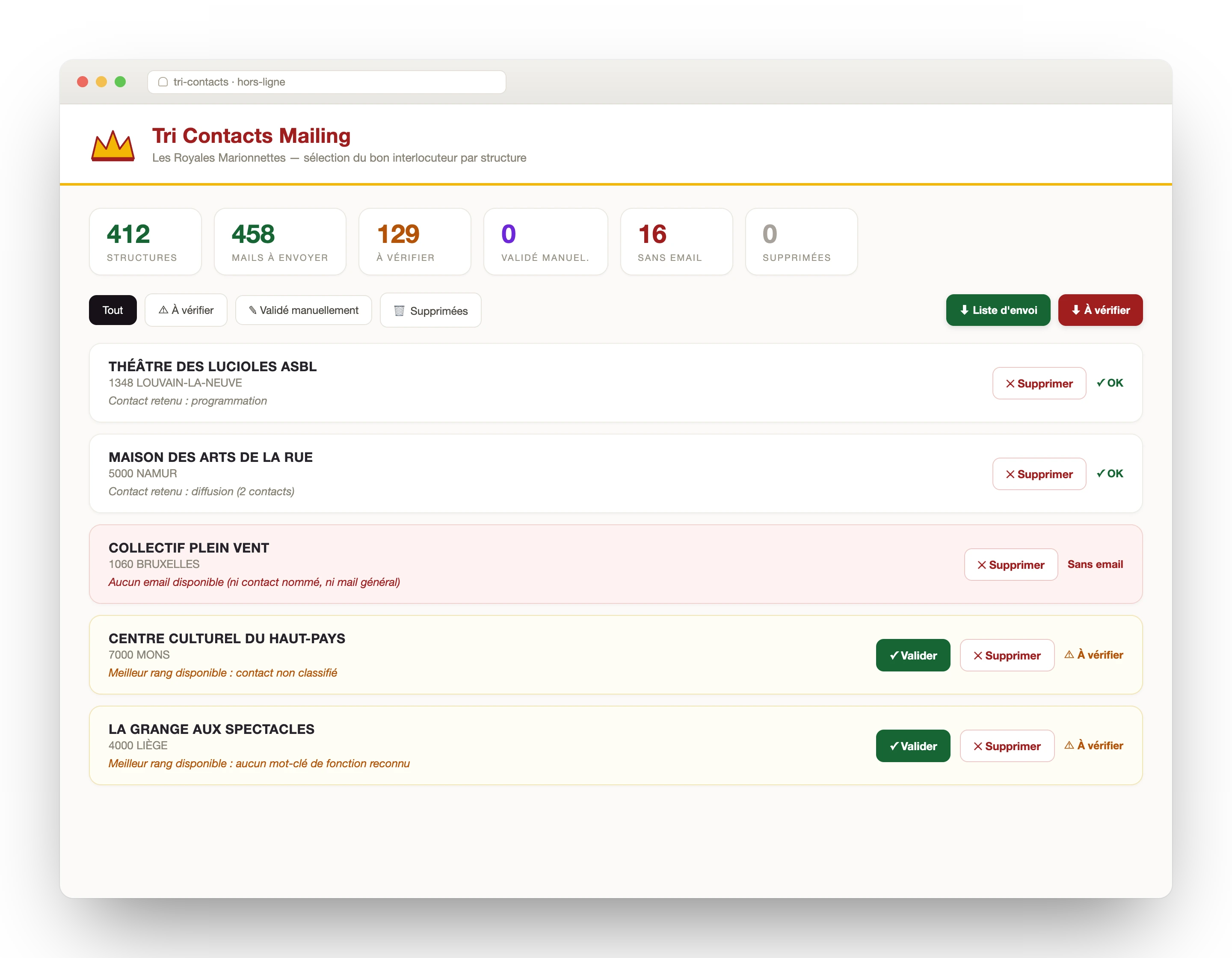Click the green maximize window button
This screenshot has height=958, width=1232.
(x=120, y=82)
